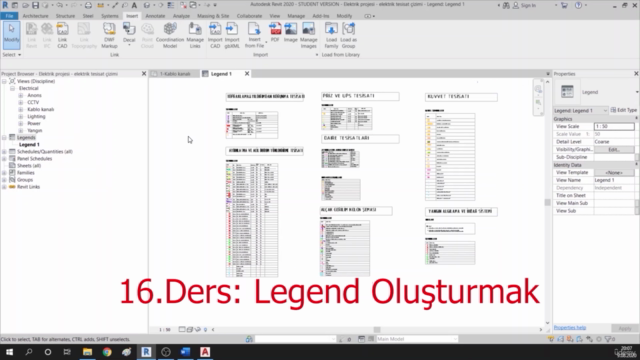Click the Print icon in quick access toolbar
Viewport: 640px width, 360px height.
88,5
